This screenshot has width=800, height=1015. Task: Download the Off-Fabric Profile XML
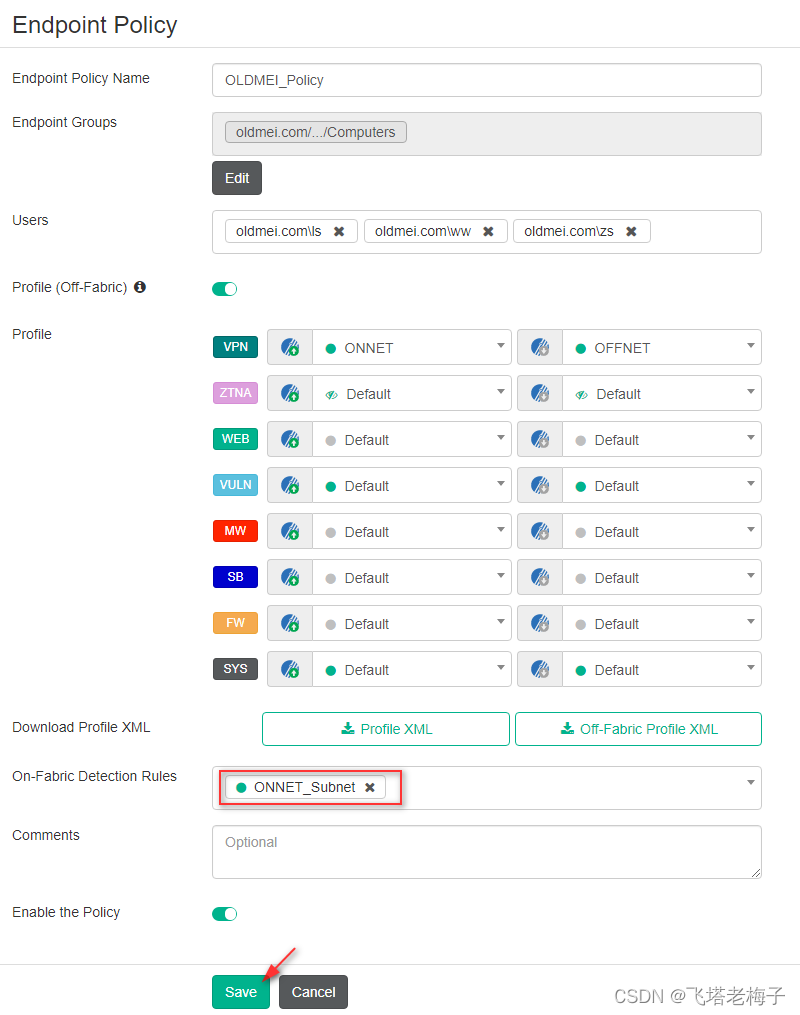[638, 729]
